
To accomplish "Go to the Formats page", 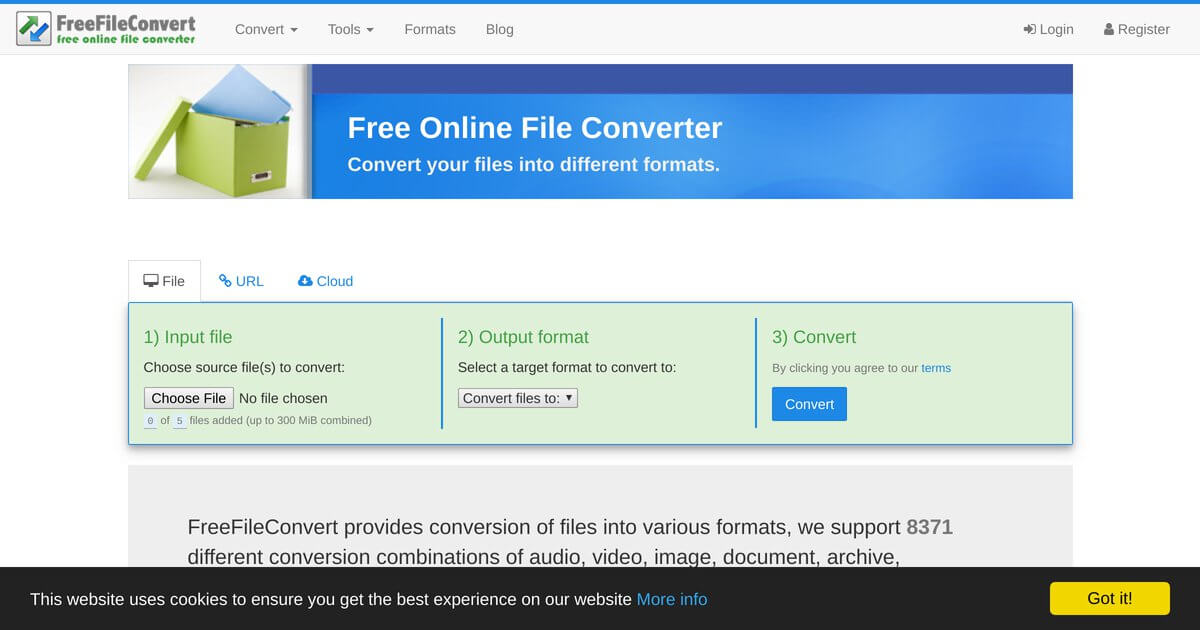I will click(x=430, y=29).
